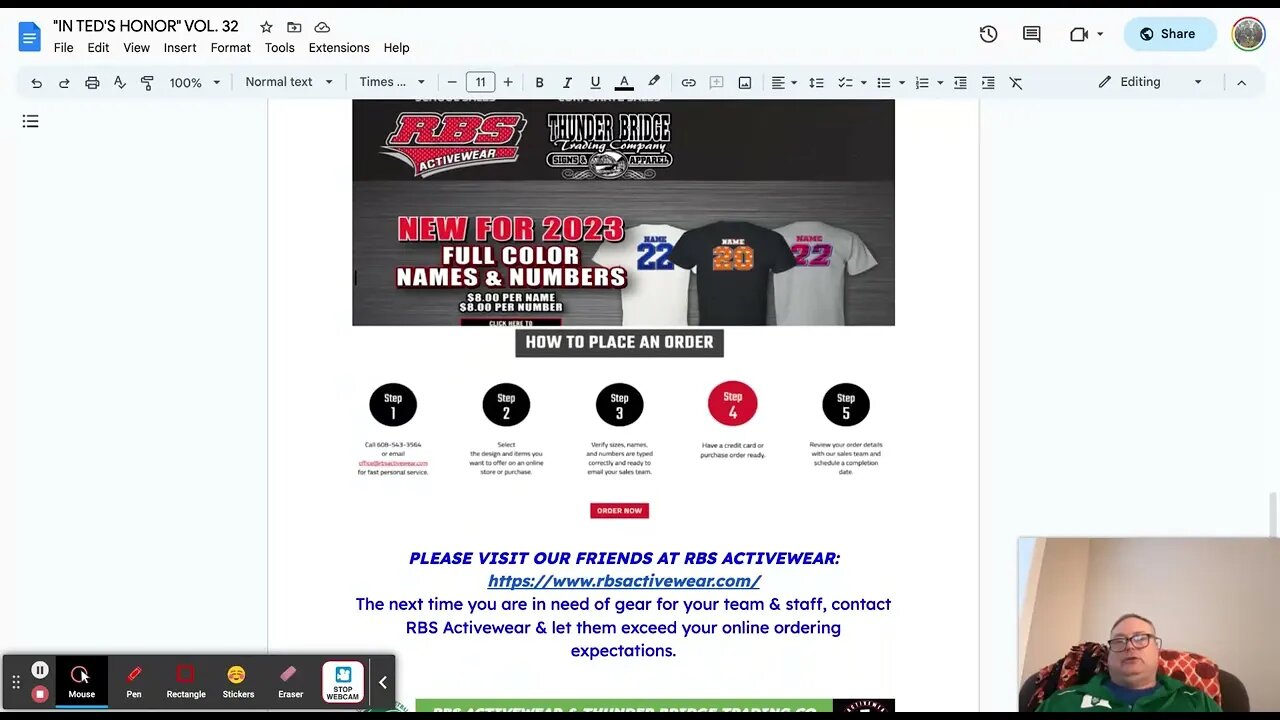The width and height of the screenshot is (1280, 720).
Task: Open the Extensions menu
Action: pyautogui.click(x=339, y=48)
